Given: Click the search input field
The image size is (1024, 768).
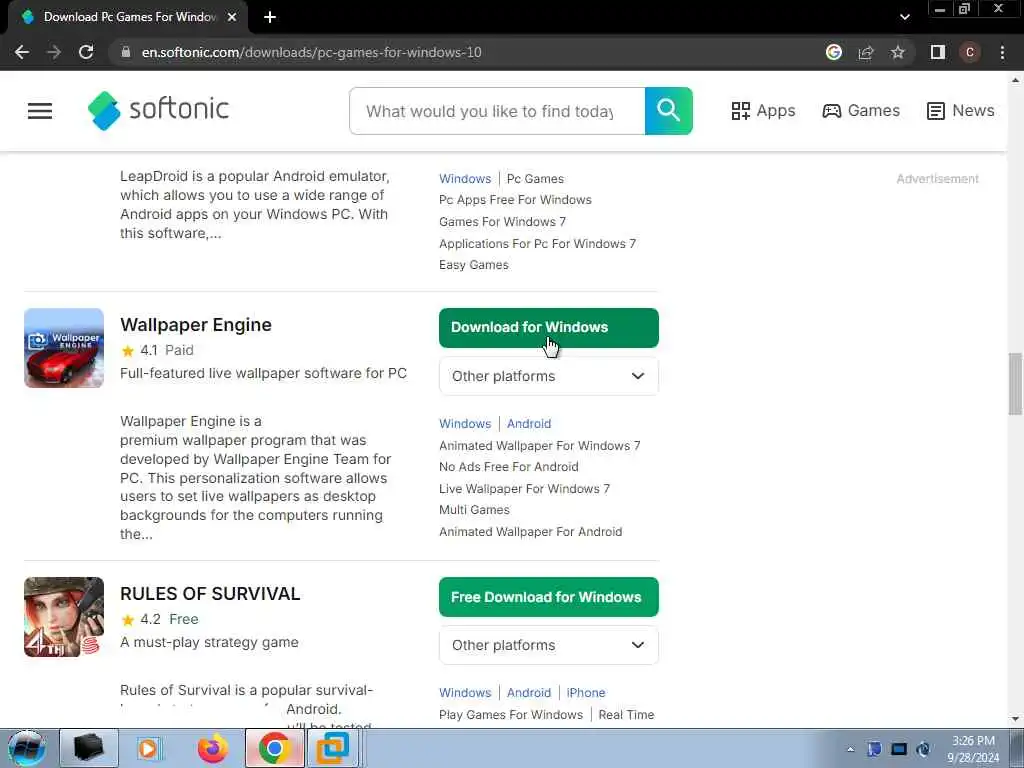Looking at the screenshot, I should pos(497,111).
